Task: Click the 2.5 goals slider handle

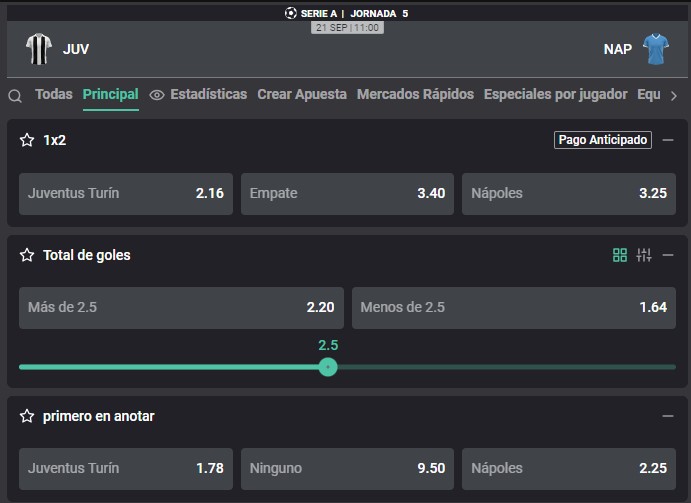Action: [x=328, y=367]
